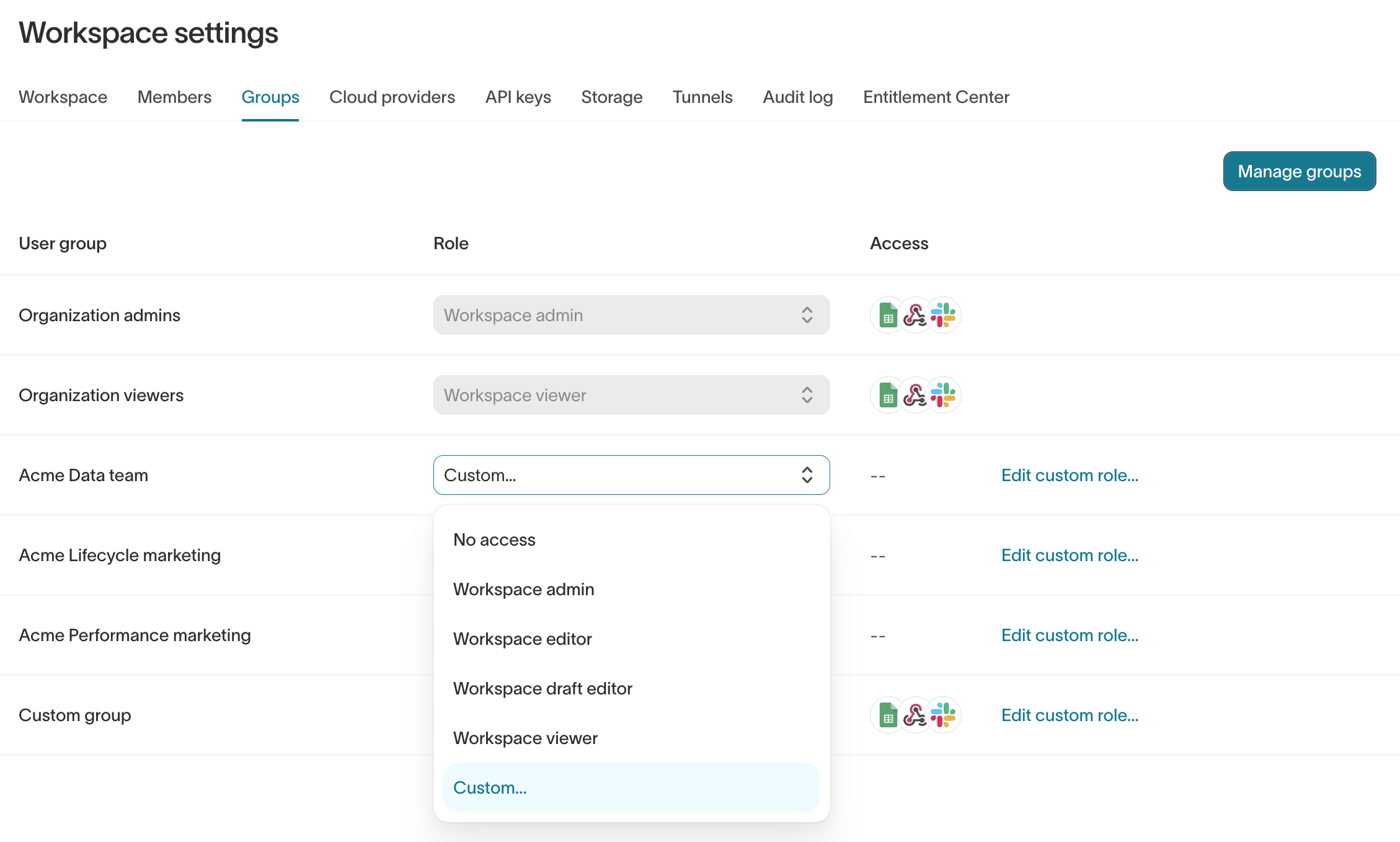Select the Groups tab

[x=270, y=97]
